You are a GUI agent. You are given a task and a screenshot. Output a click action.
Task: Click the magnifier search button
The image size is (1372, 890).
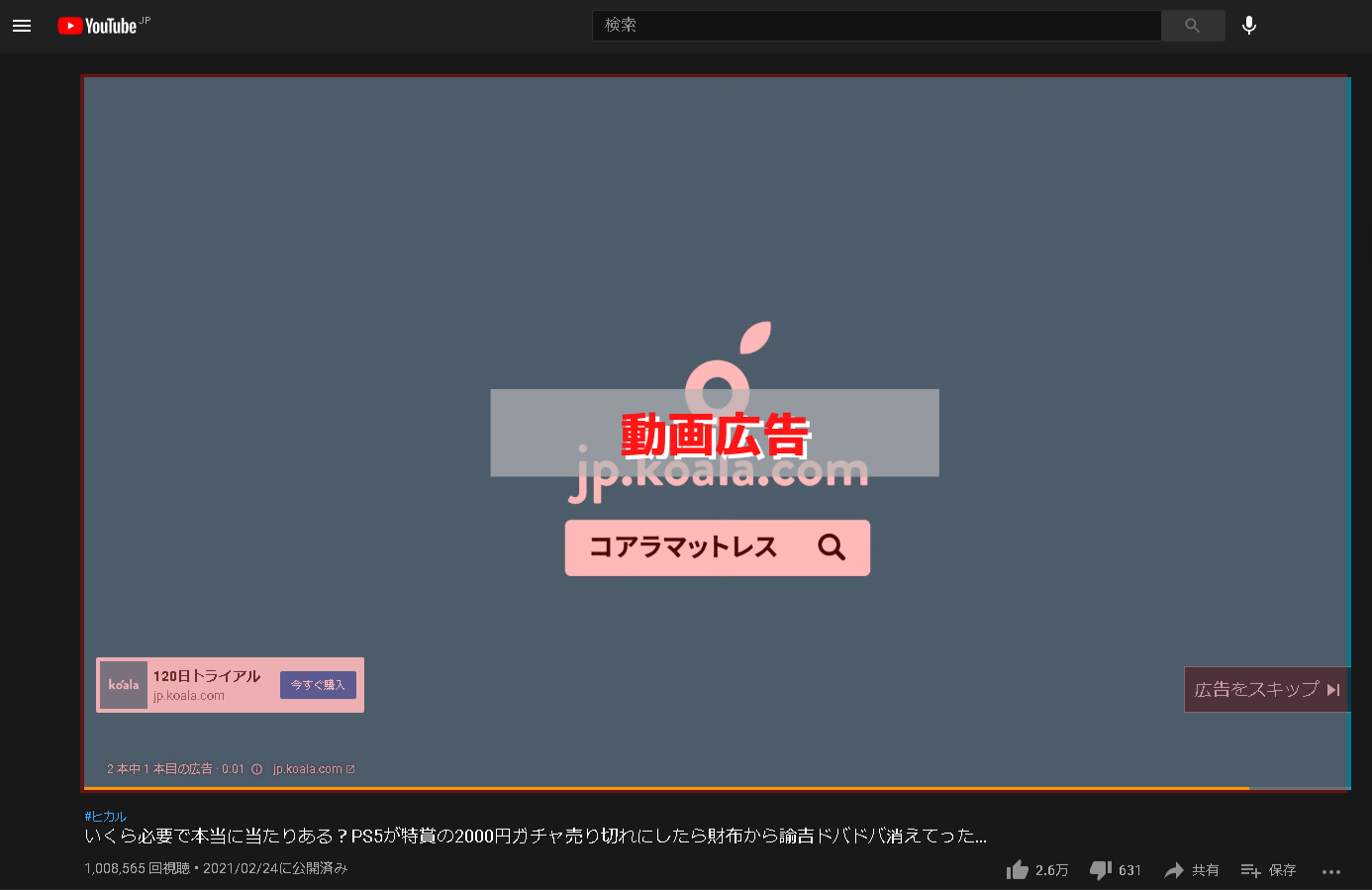tap(1193, 26)
